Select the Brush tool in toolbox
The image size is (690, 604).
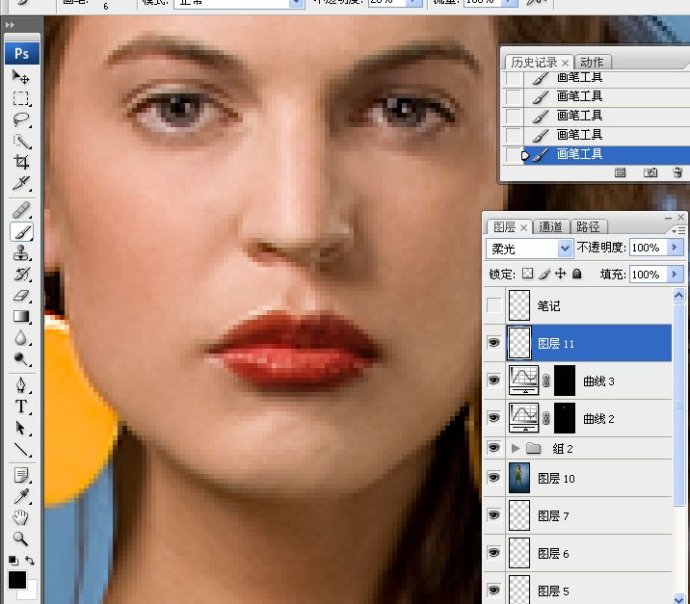21,232
